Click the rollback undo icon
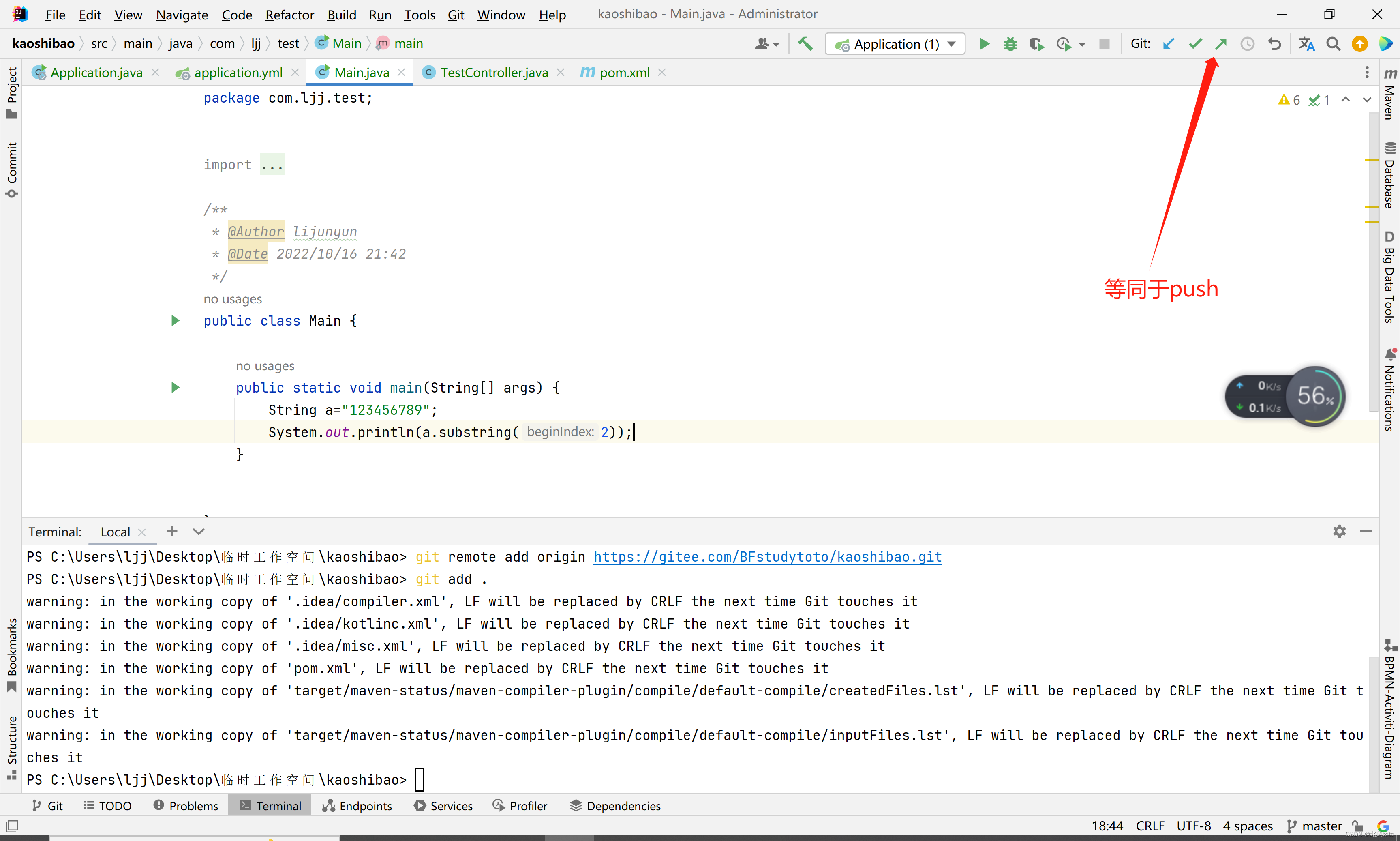Image resolution: width=1400 pixels, height=841 pixels. tap(1274, 44)
